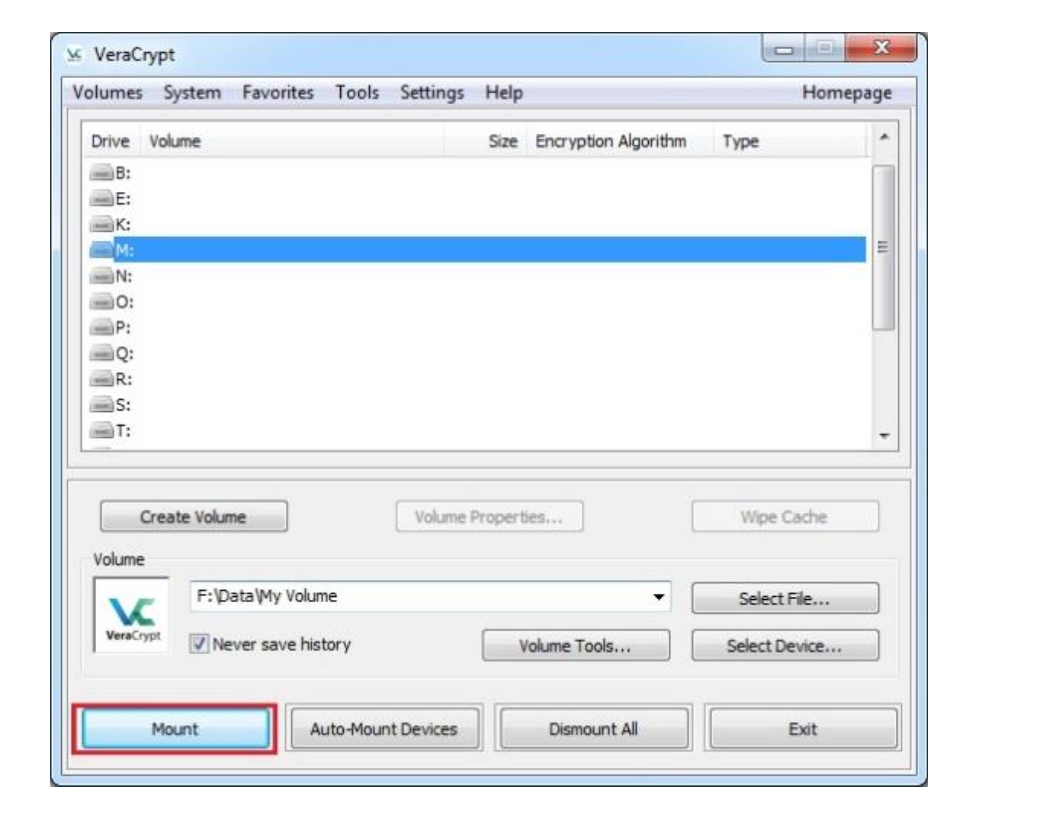Image resolution: width=1042 pixels, height=836 pixels.
Task: Click the O: drive icon
Action: (x=102, y=302)
